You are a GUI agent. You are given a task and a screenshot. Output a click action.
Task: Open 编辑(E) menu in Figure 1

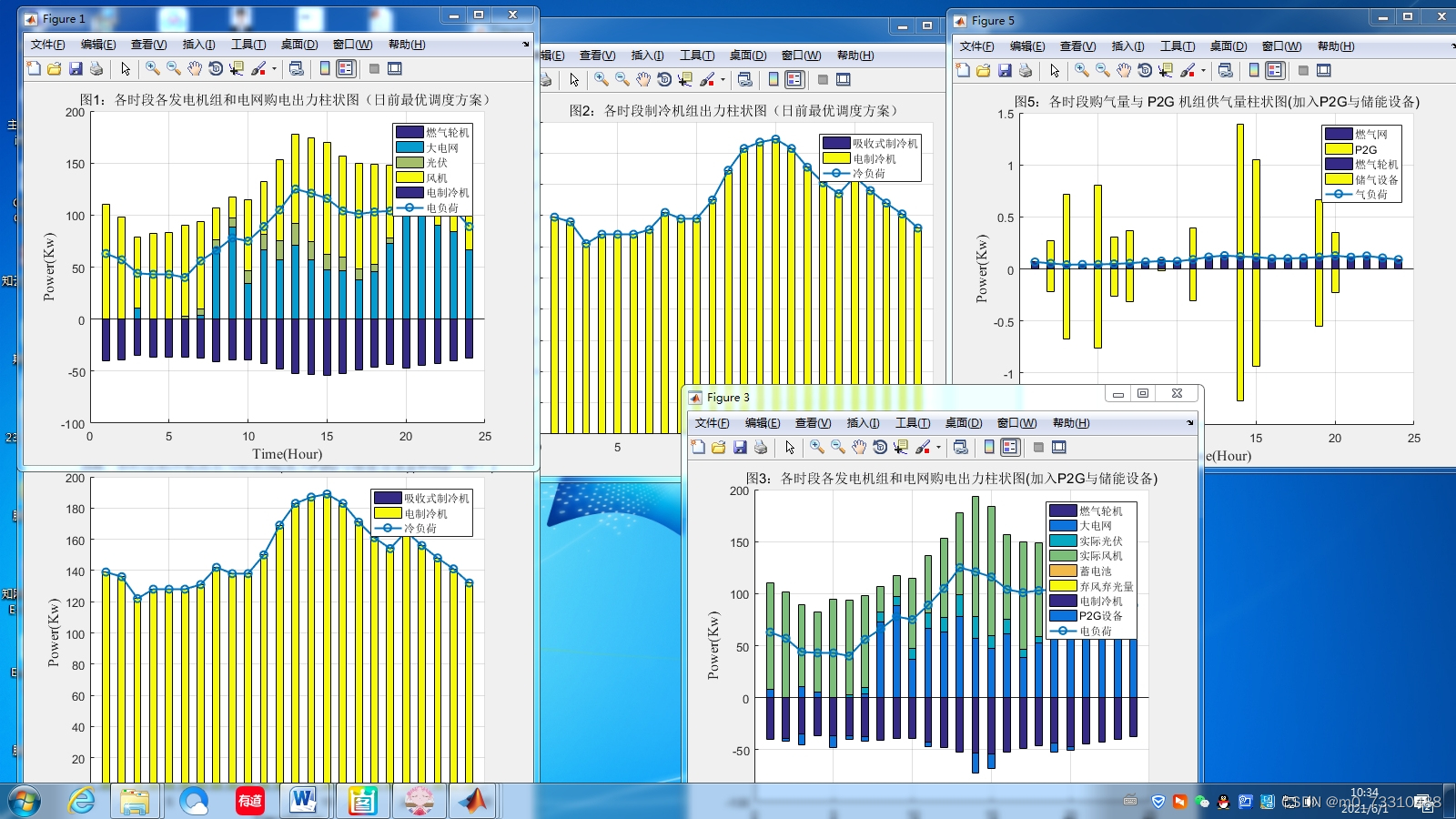point(98,45)
